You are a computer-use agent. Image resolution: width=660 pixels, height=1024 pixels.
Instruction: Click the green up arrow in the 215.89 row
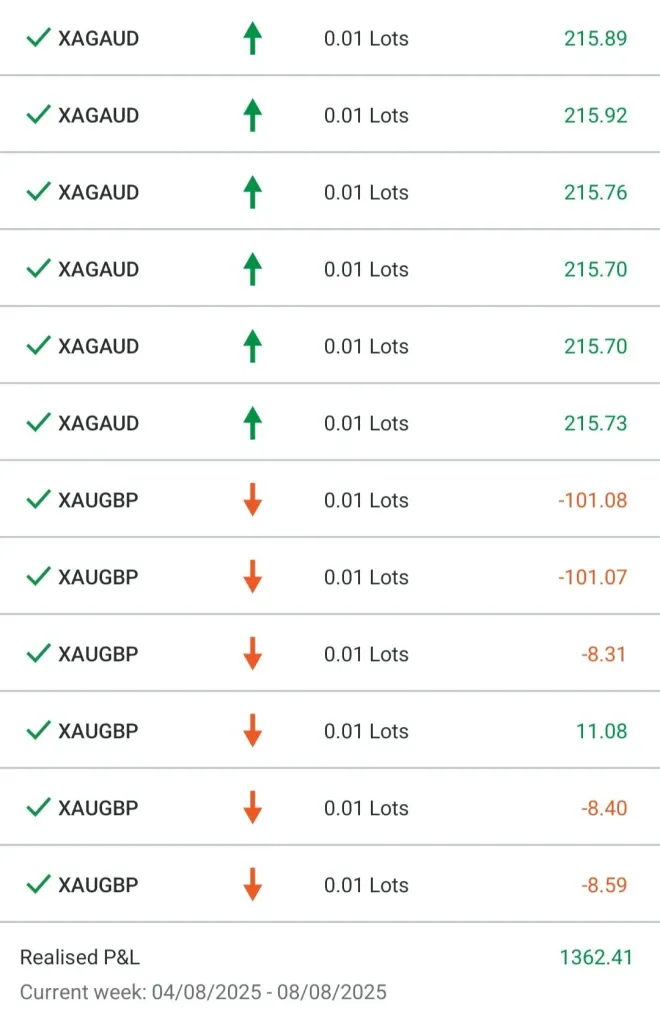pos(252,39)
